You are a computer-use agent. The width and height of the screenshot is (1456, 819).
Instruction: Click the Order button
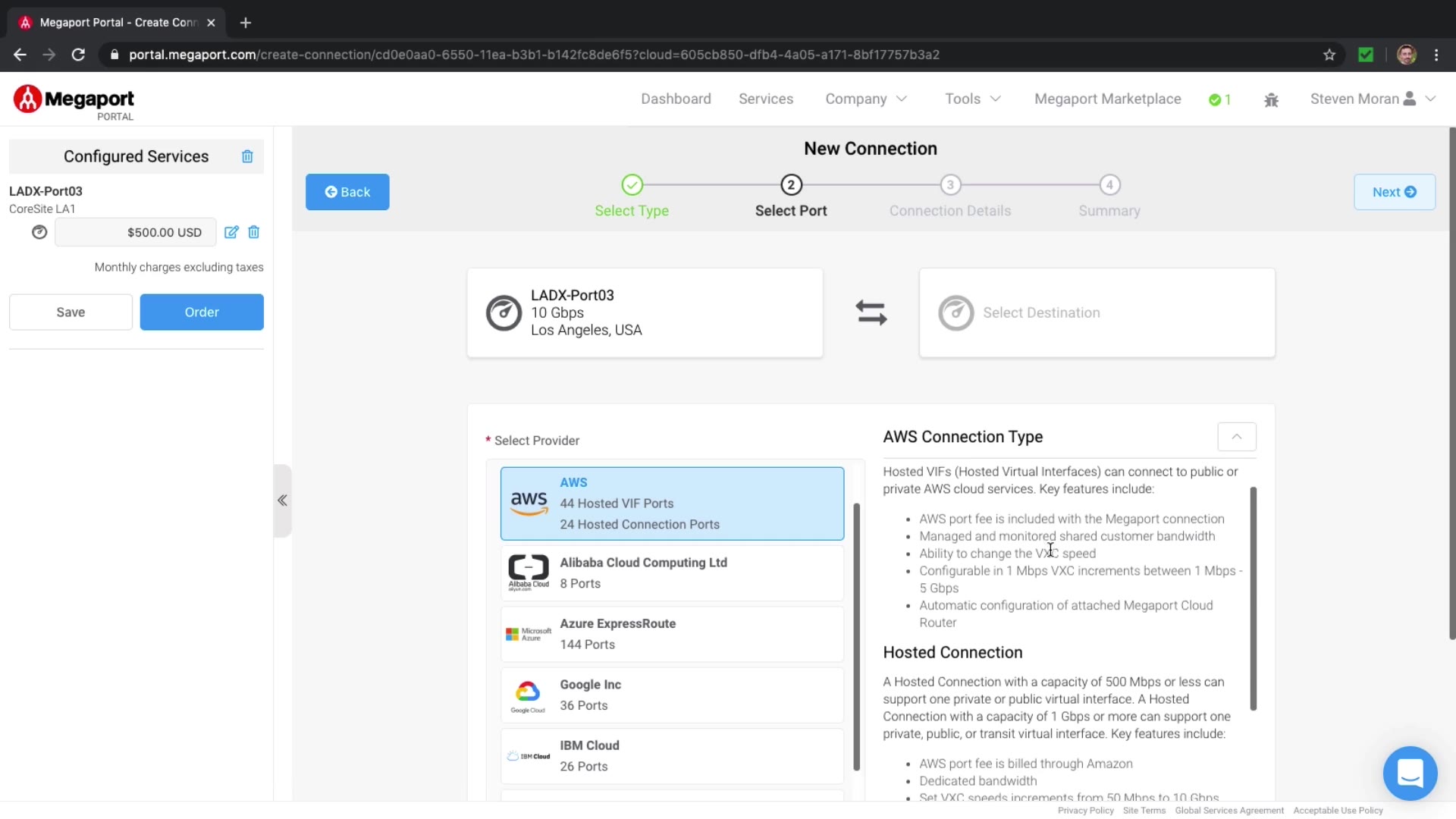click(x=202, y=312)
